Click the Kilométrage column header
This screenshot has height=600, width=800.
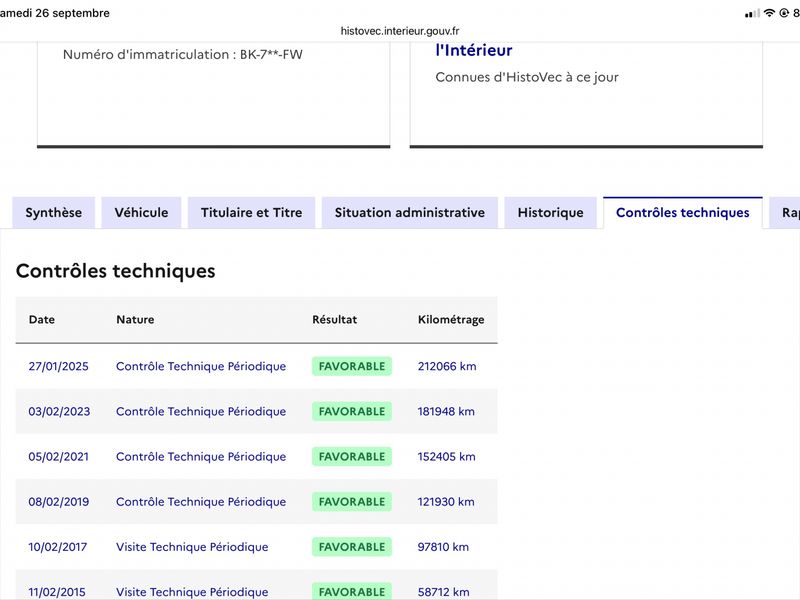451,319
